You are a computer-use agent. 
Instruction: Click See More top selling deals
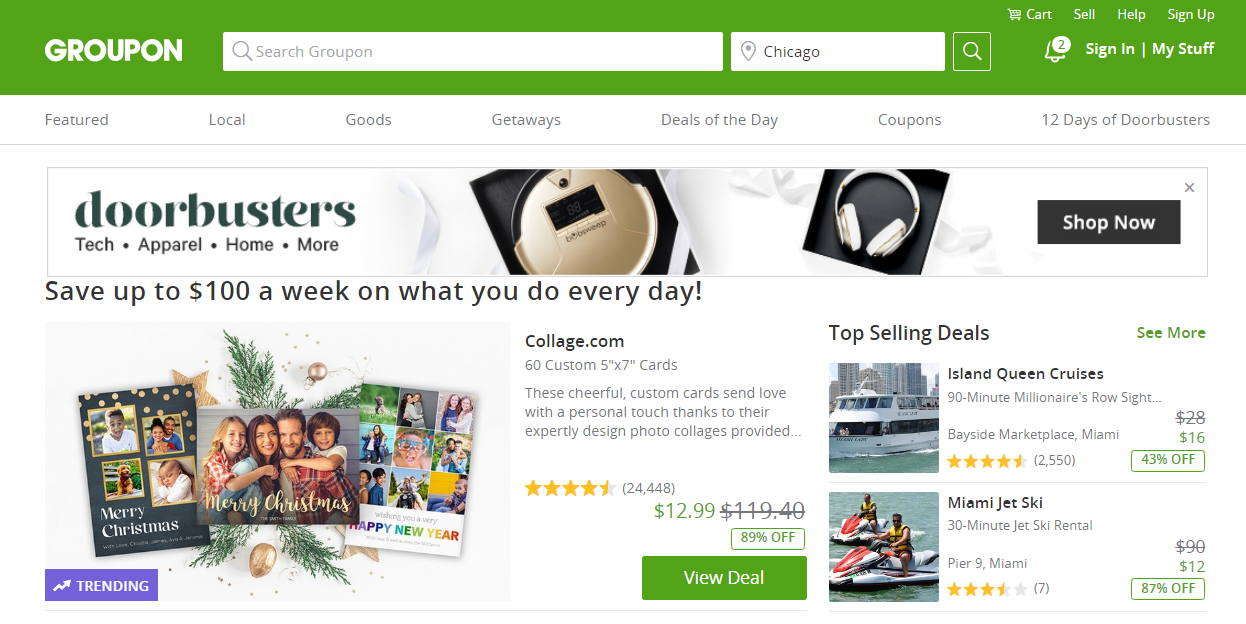click(x=1171, y=333)
